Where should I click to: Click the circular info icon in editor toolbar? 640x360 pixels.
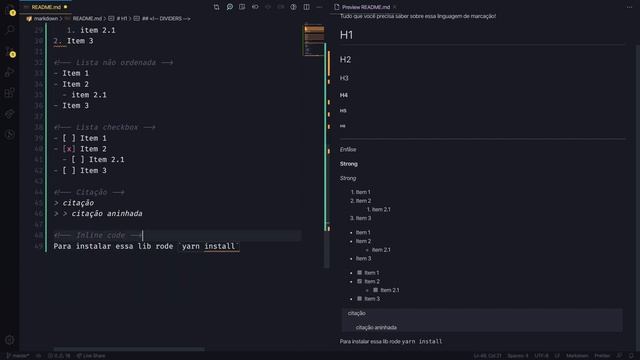pos(293,7)
